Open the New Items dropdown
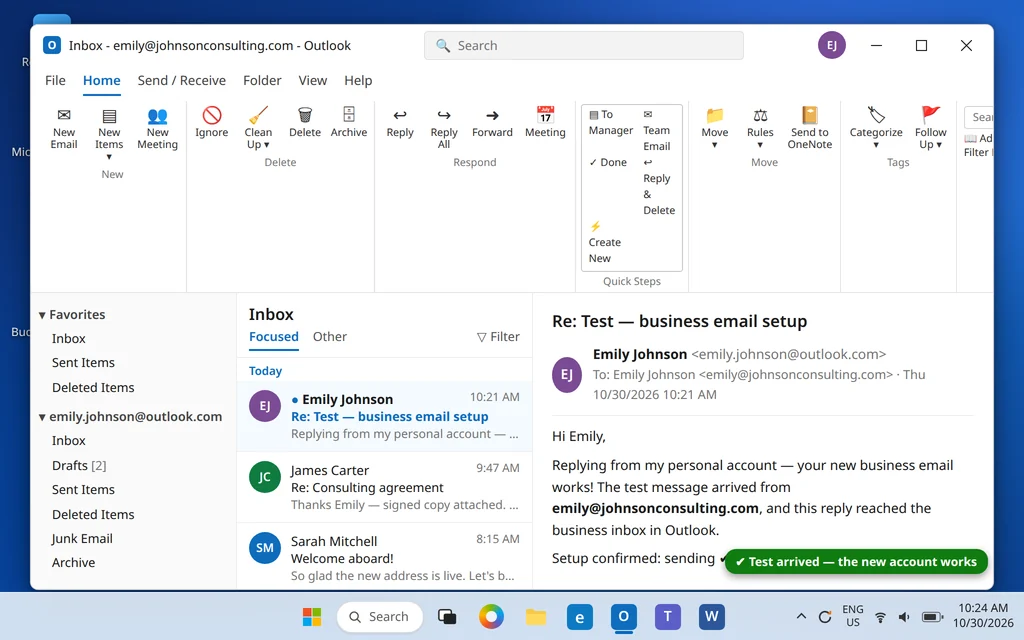This screenshot has width=1024, height=640. [x=109, y=134]
